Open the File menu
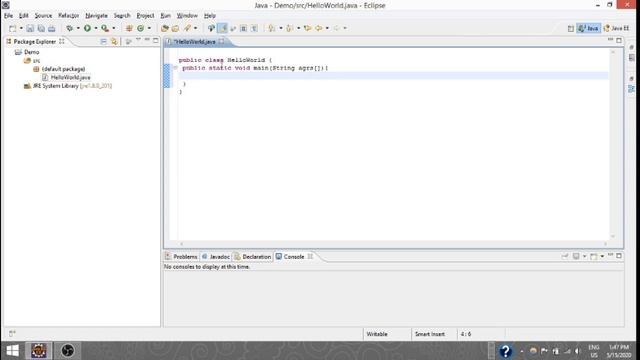The height and width of the screenshot is (360, 640). click(8, 16)
